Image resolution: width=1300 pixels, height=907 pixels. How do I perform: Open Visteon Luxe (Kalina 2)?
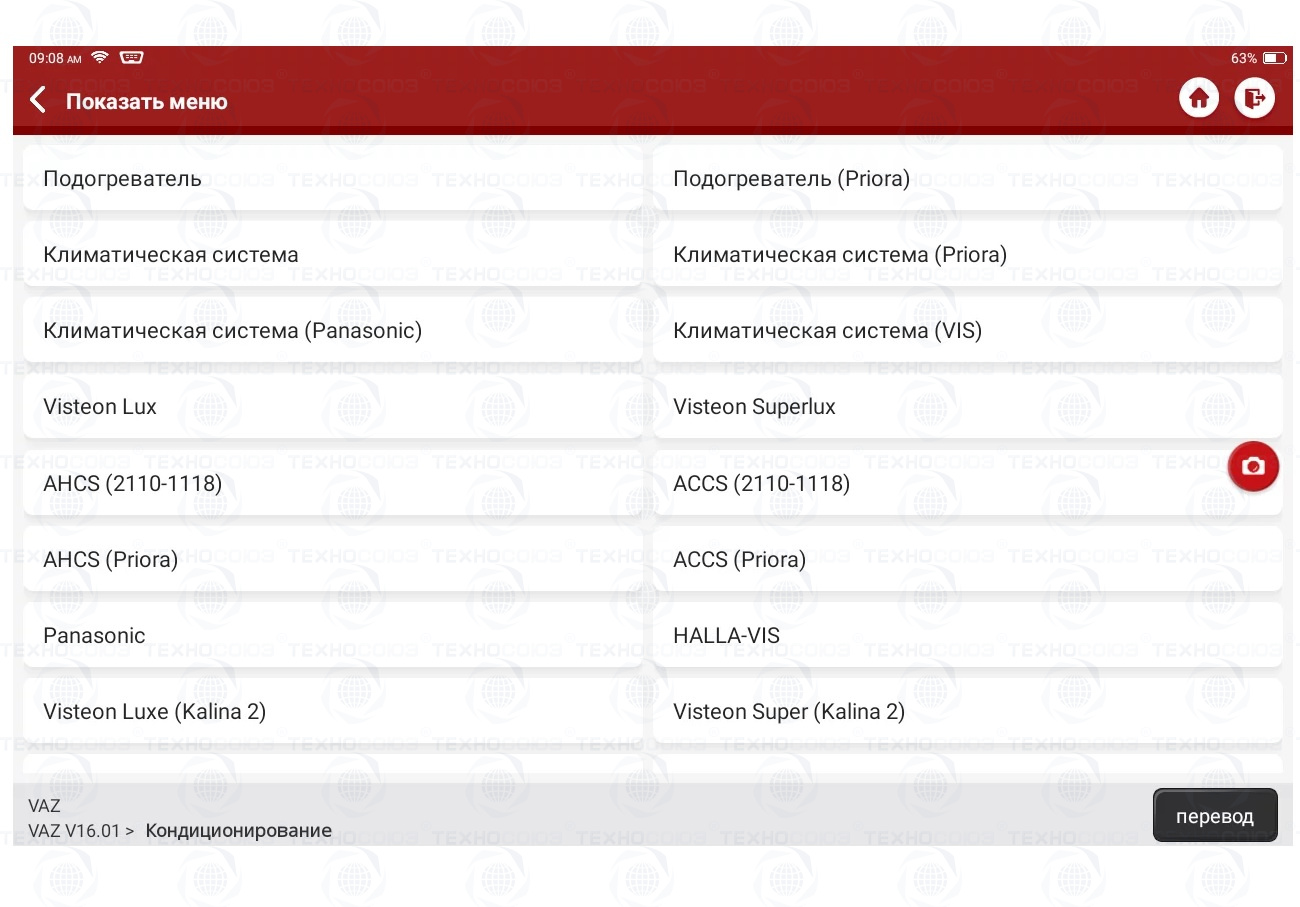332,712
